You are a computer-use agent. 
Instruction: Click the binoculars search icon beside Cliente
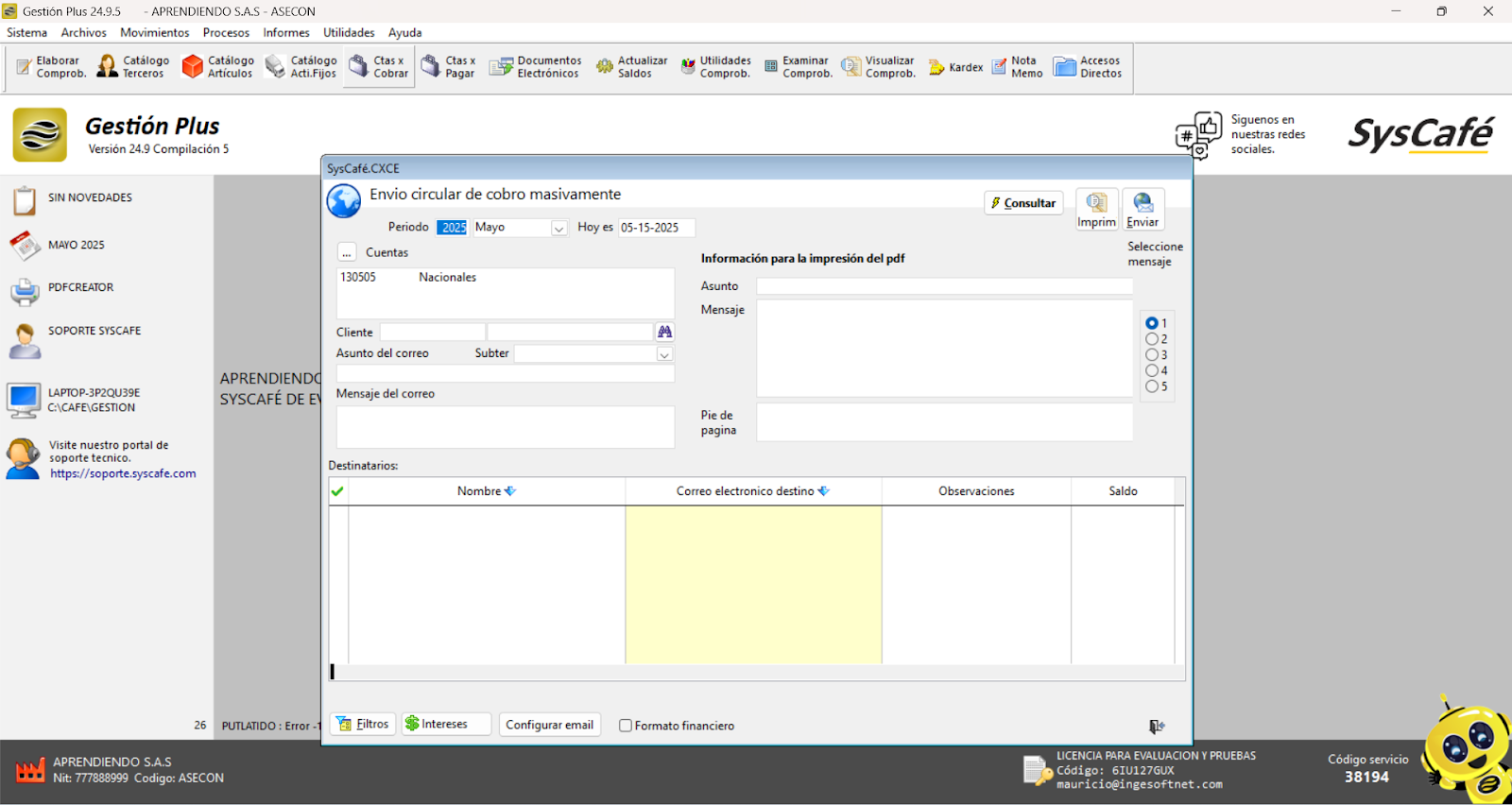[x=665, y=332]
